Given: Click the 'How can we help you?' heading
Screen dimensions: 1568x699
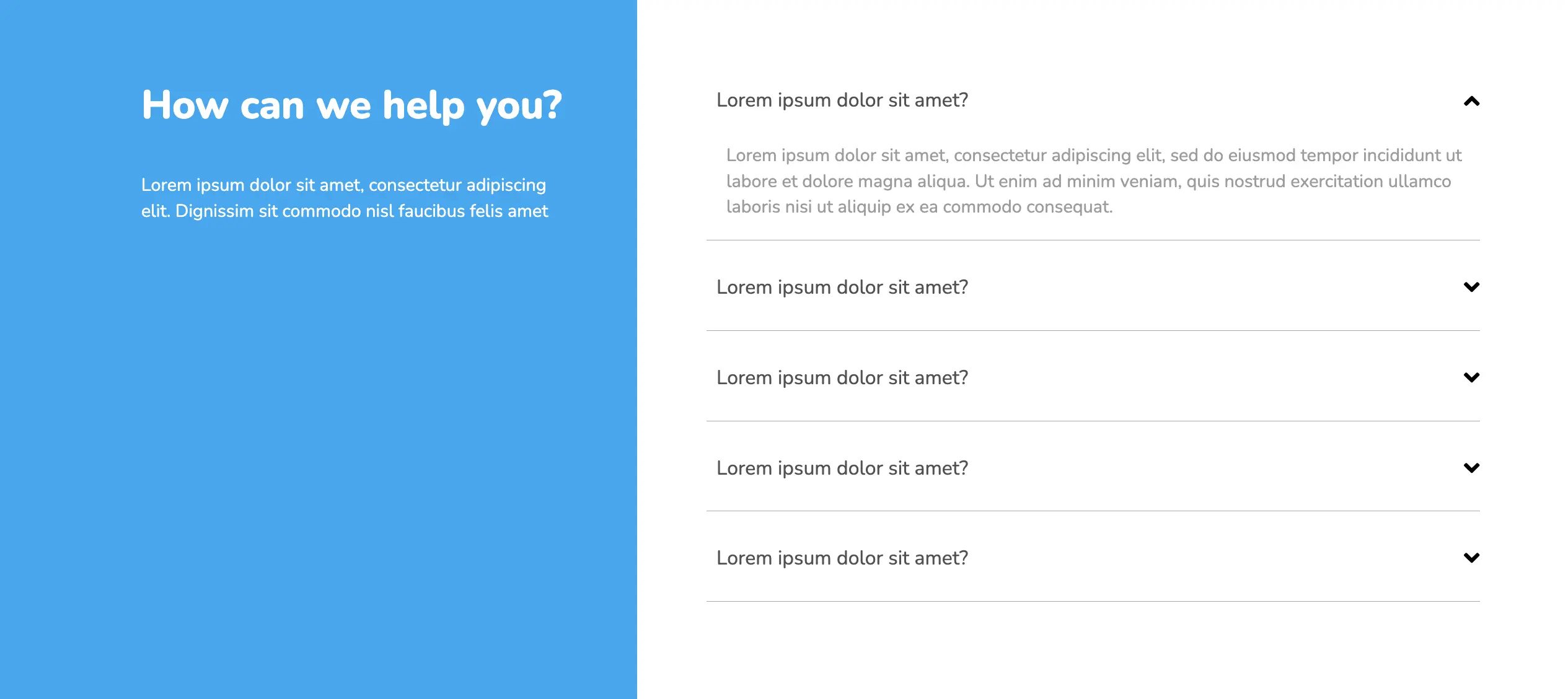Looking at the screenshot, I should point(351,106).
